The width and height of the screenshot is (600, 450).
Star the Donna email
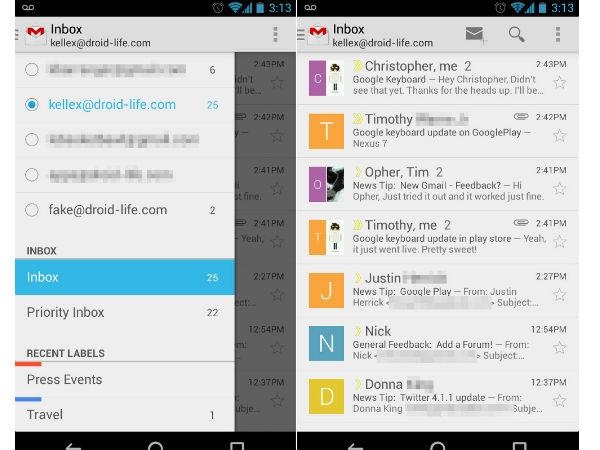[559, 401]
